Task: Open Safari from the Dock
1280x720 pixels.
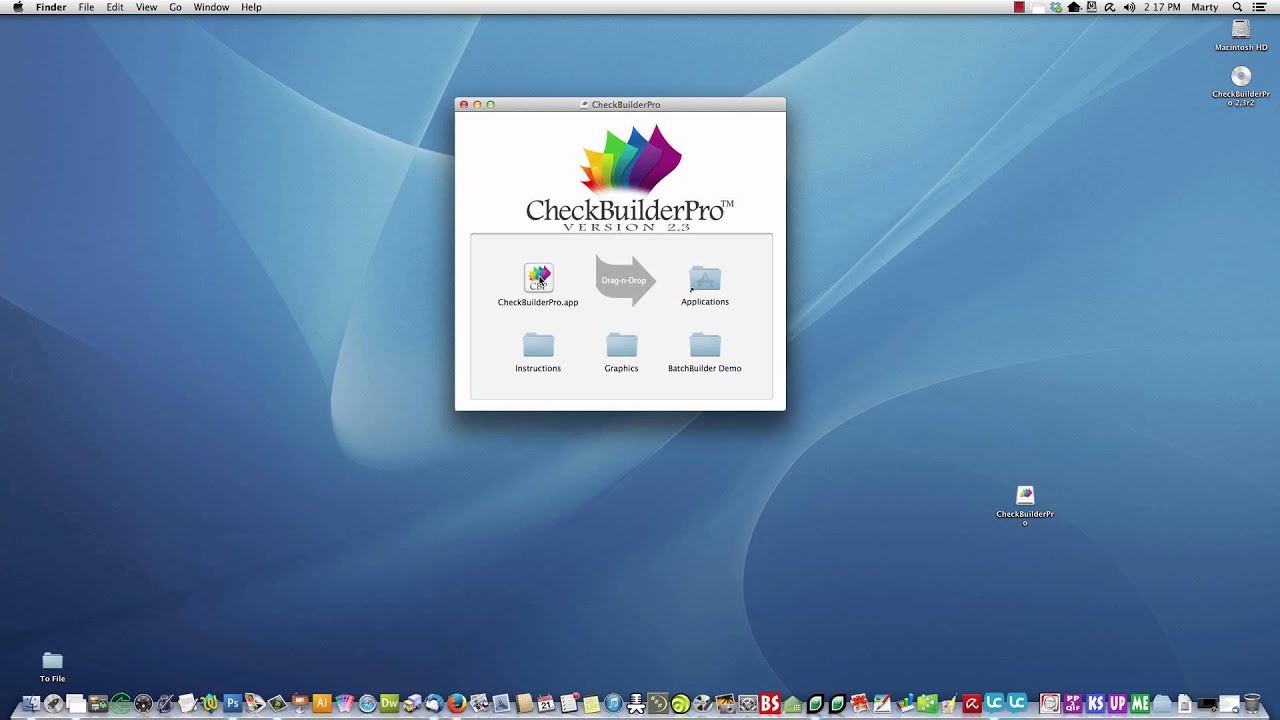Action: click(367, 704)
